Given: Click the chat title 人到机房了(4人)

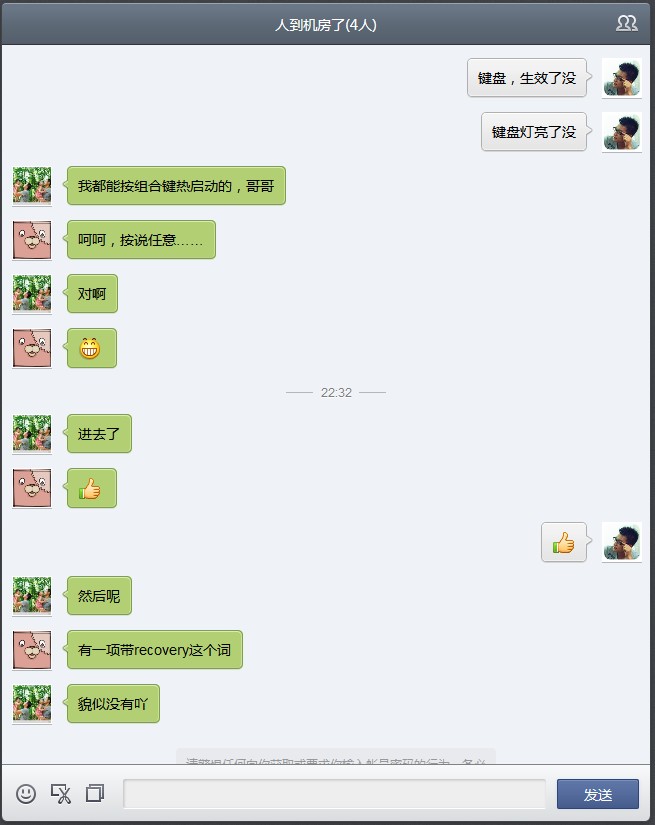Looking at the screenshot, I should coord(326,25).
